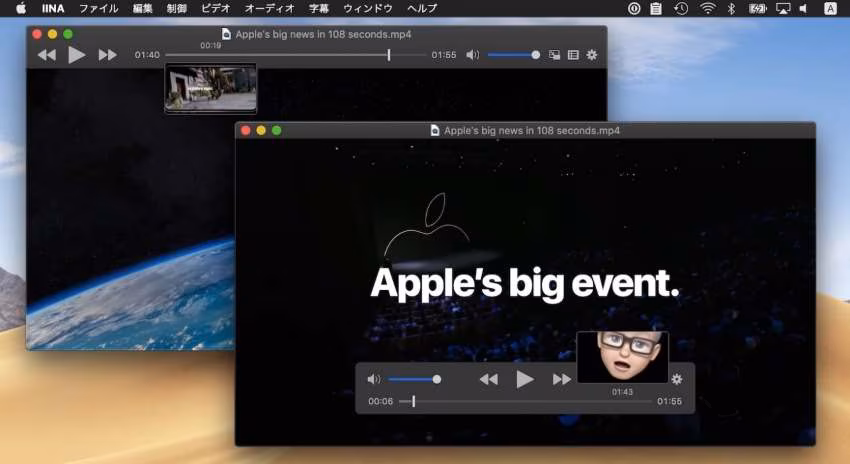The height and width of the screenshot is (464, 850).
Task: Click 01:55 duration in the front controller
Action: [x=669, y=402]
